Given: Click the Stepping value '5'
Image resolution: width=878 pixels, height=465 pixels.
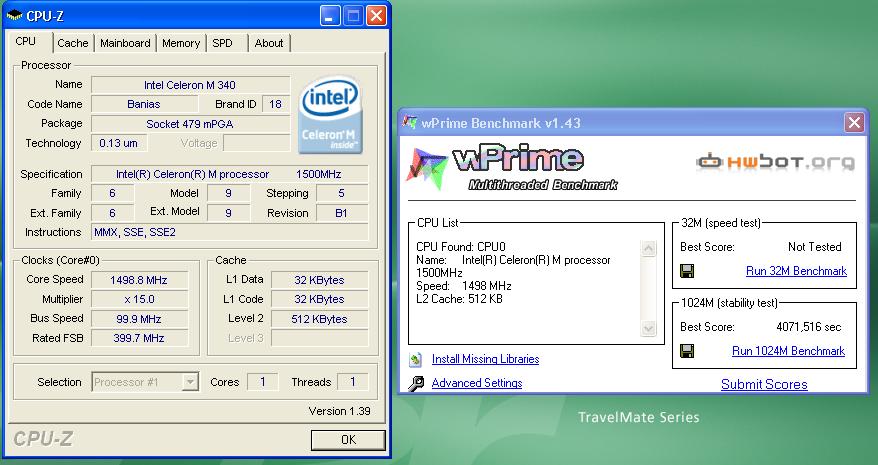Looking at the screenshot, I should coord(342,193).
